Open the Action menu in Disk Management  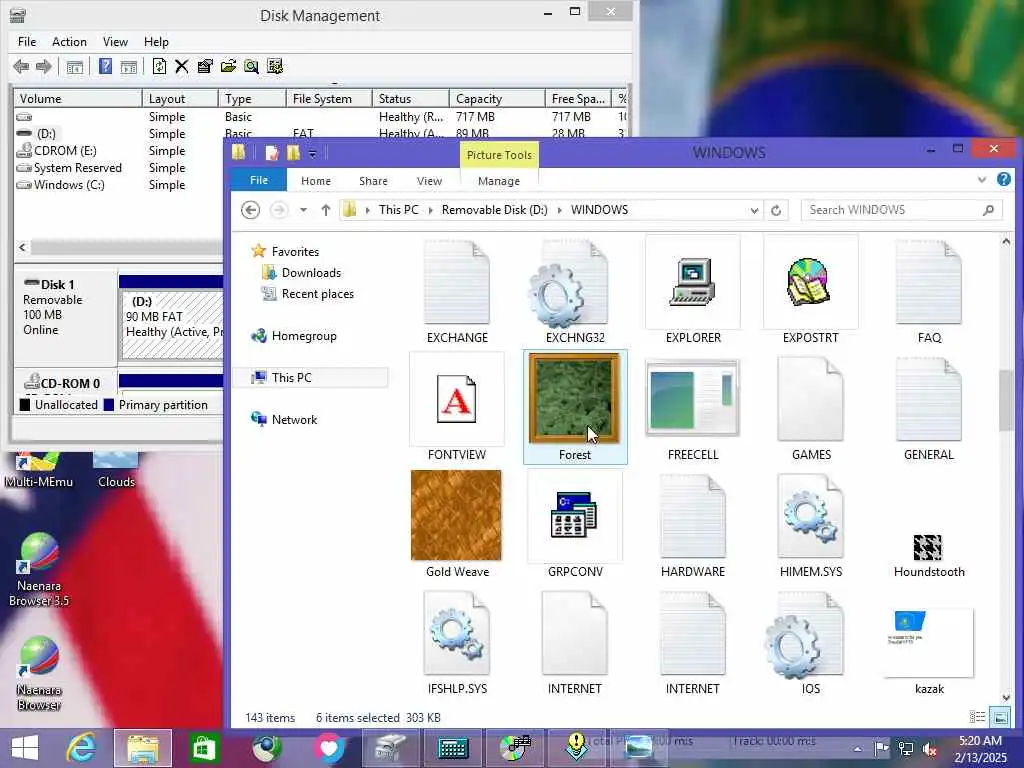point(69,42)
